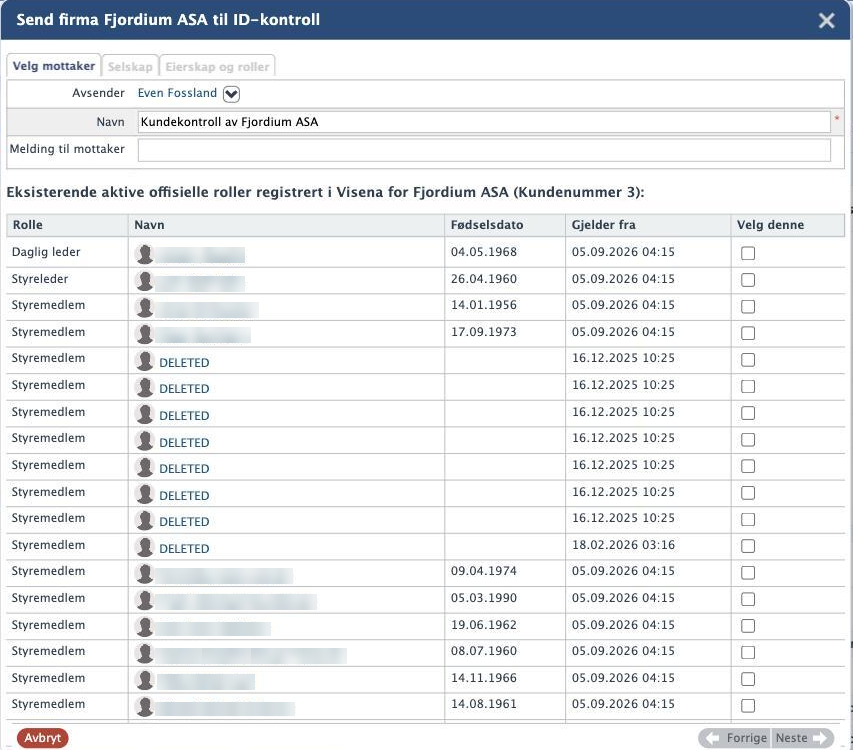Check the Styreleder 'Velg denne' box
This screenshot has height=750, width=853.
pyautogui.click(x=748, y=280)
